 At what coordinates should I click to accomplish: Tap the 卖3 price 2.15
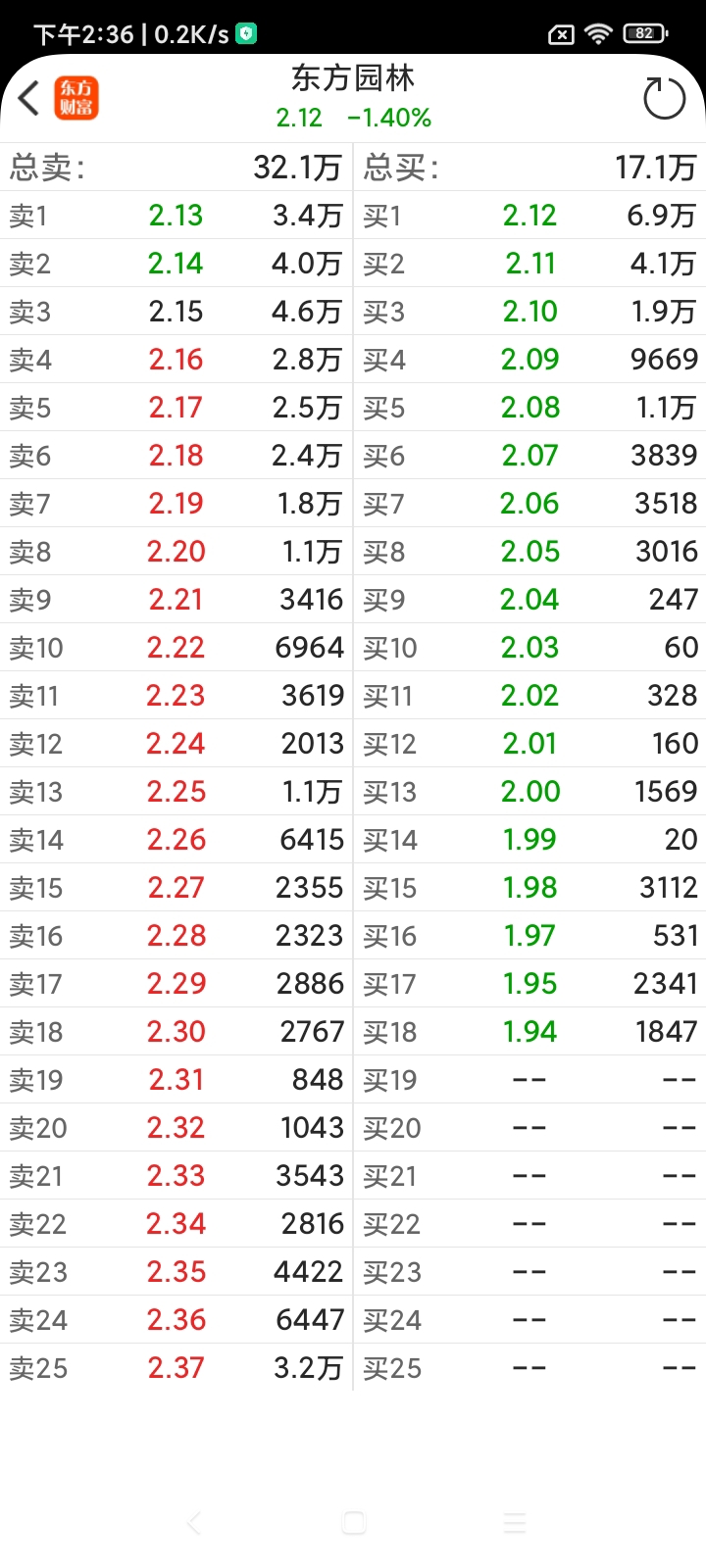(x=176, y=312)
